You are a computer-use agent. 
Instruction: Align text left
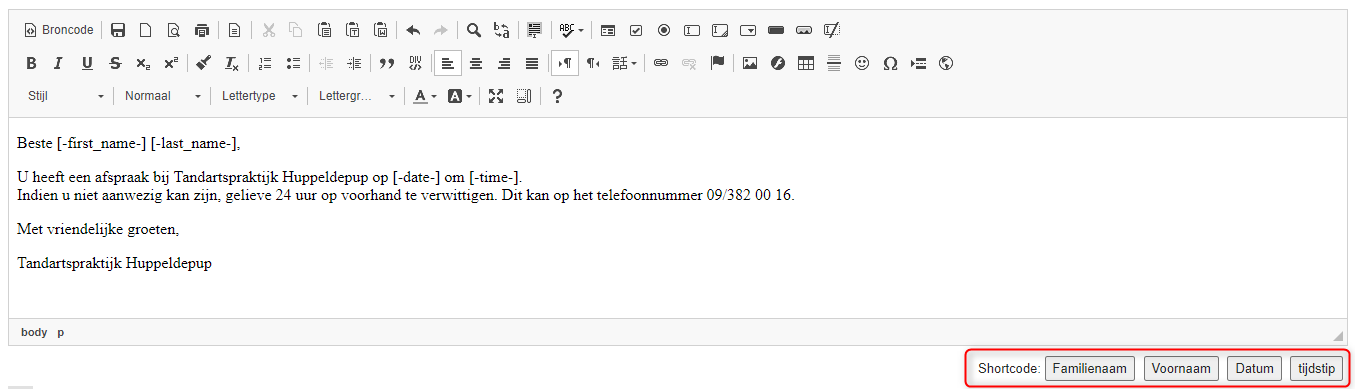[448, 63]
